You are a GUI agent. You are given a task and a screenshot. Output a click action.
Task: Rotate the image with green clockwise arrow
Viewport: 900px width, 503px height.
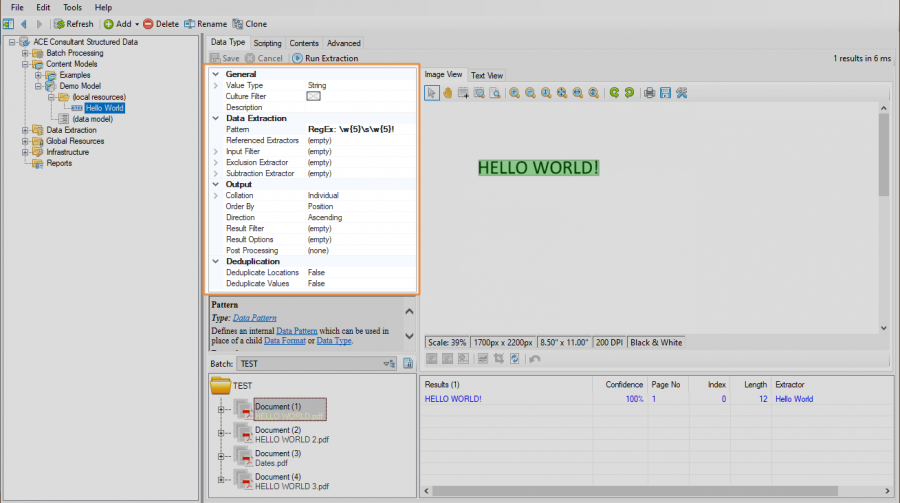pyautogui.click(x=629, y=93)
